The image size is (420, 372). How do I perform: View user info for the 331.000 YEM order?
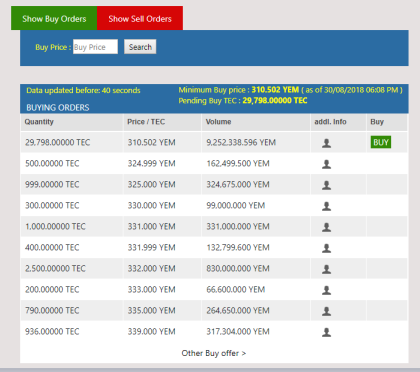(x=326, y=227)
